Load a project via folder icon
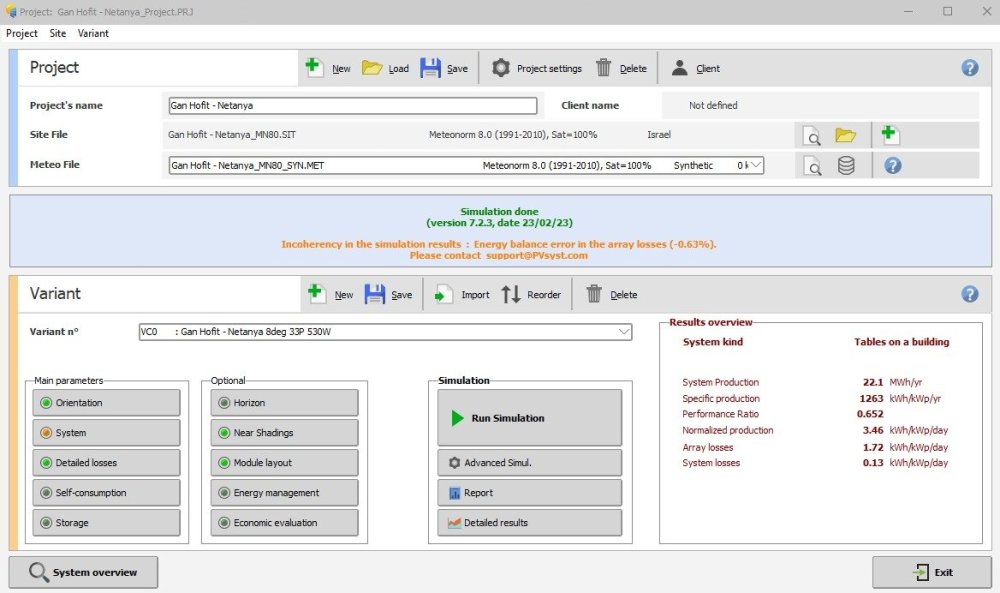 [x=372, y=68]
